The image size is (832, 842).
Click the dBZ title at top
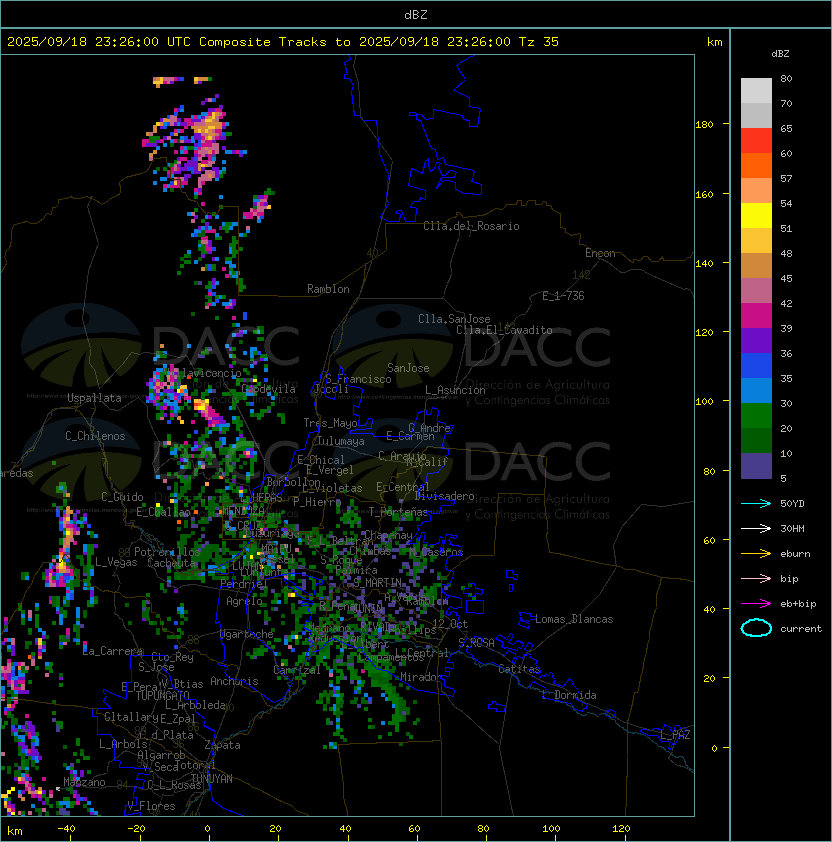click(416, 14)
